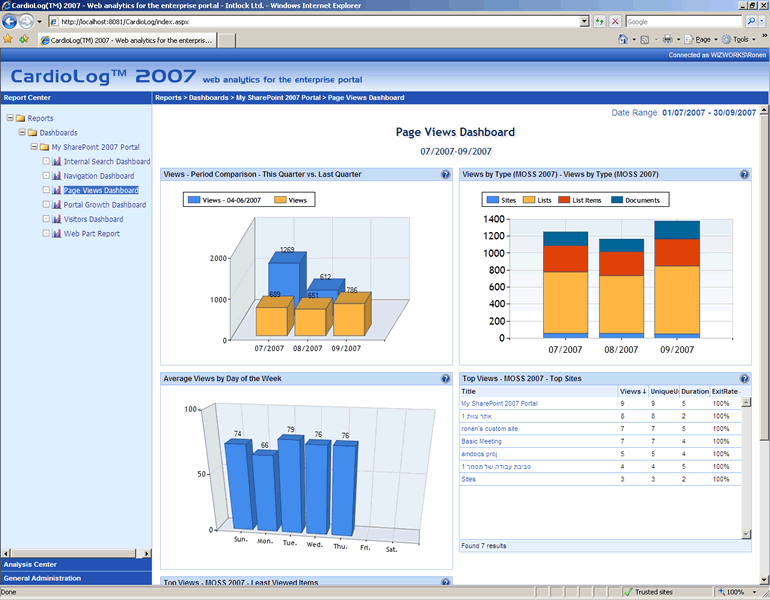
Task: Open the General Administration section
Action: pos(42,578)
